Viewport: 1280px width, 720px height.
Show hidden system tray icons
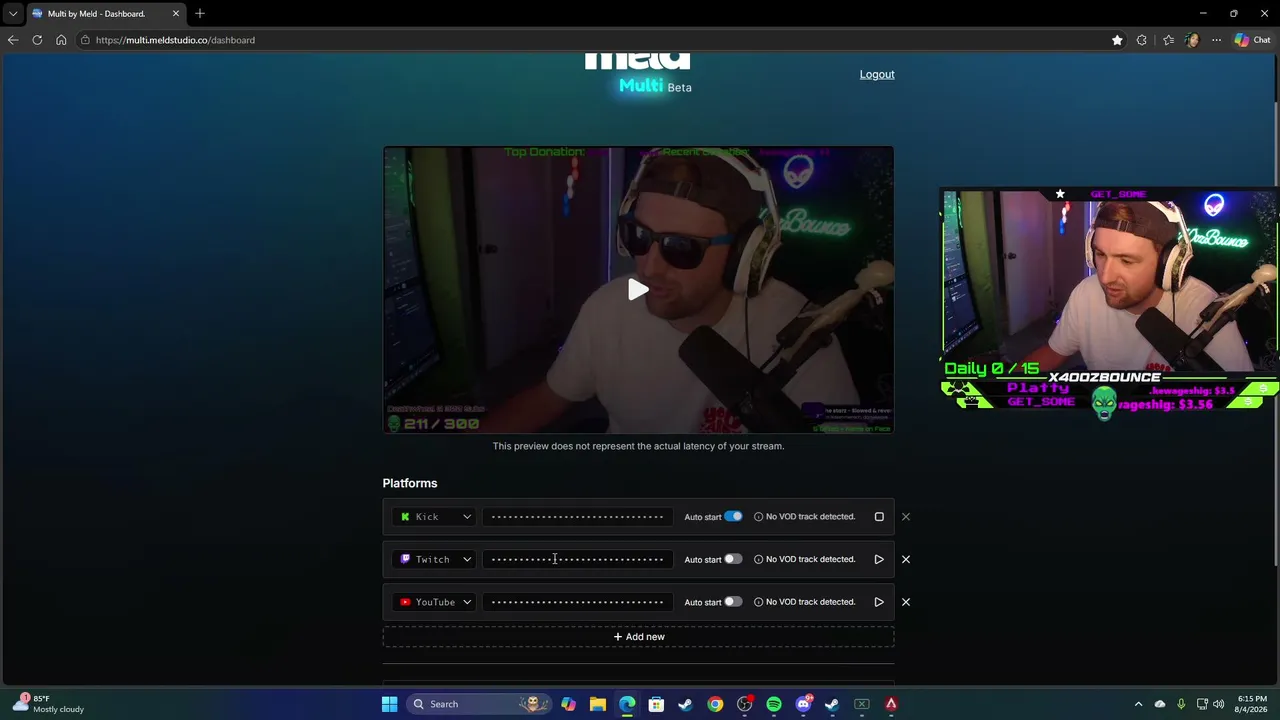(x=1138, y=704)
